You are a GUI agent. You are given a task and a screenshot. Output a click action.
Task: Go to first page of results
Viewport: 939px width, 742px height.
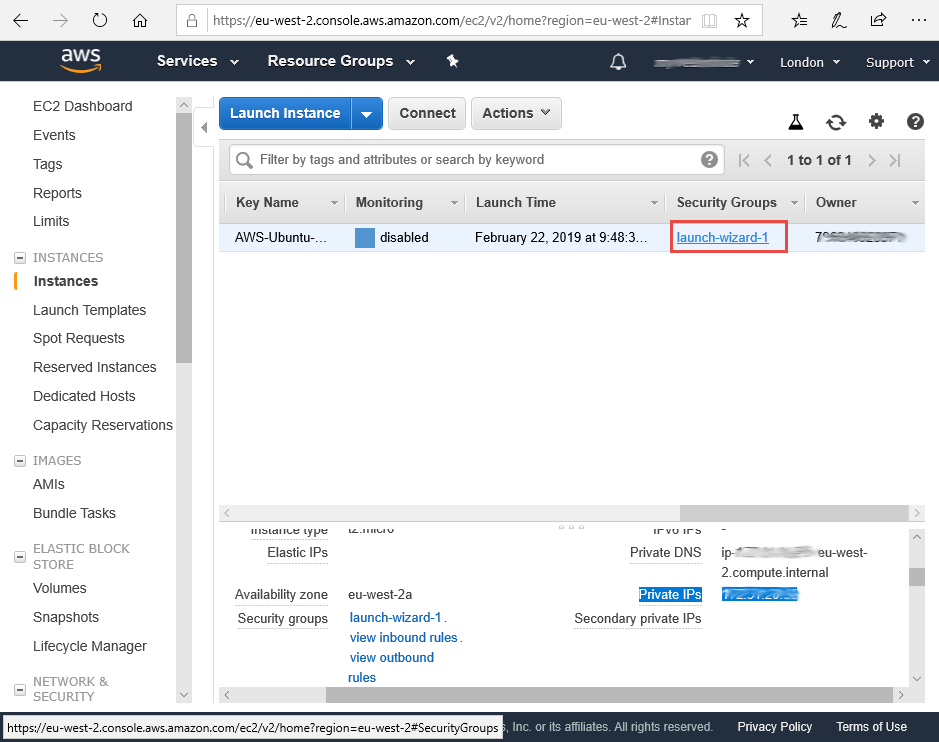coord(744,160)
